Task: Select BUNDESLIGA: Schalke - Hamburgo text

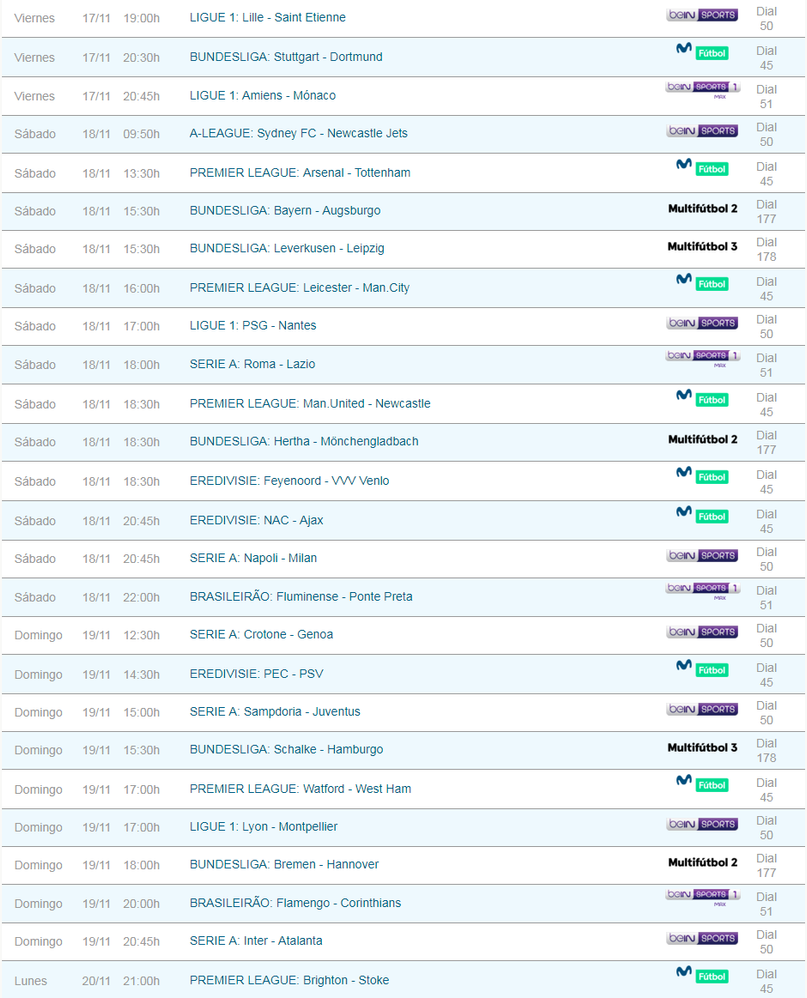Action: point(286,749)
